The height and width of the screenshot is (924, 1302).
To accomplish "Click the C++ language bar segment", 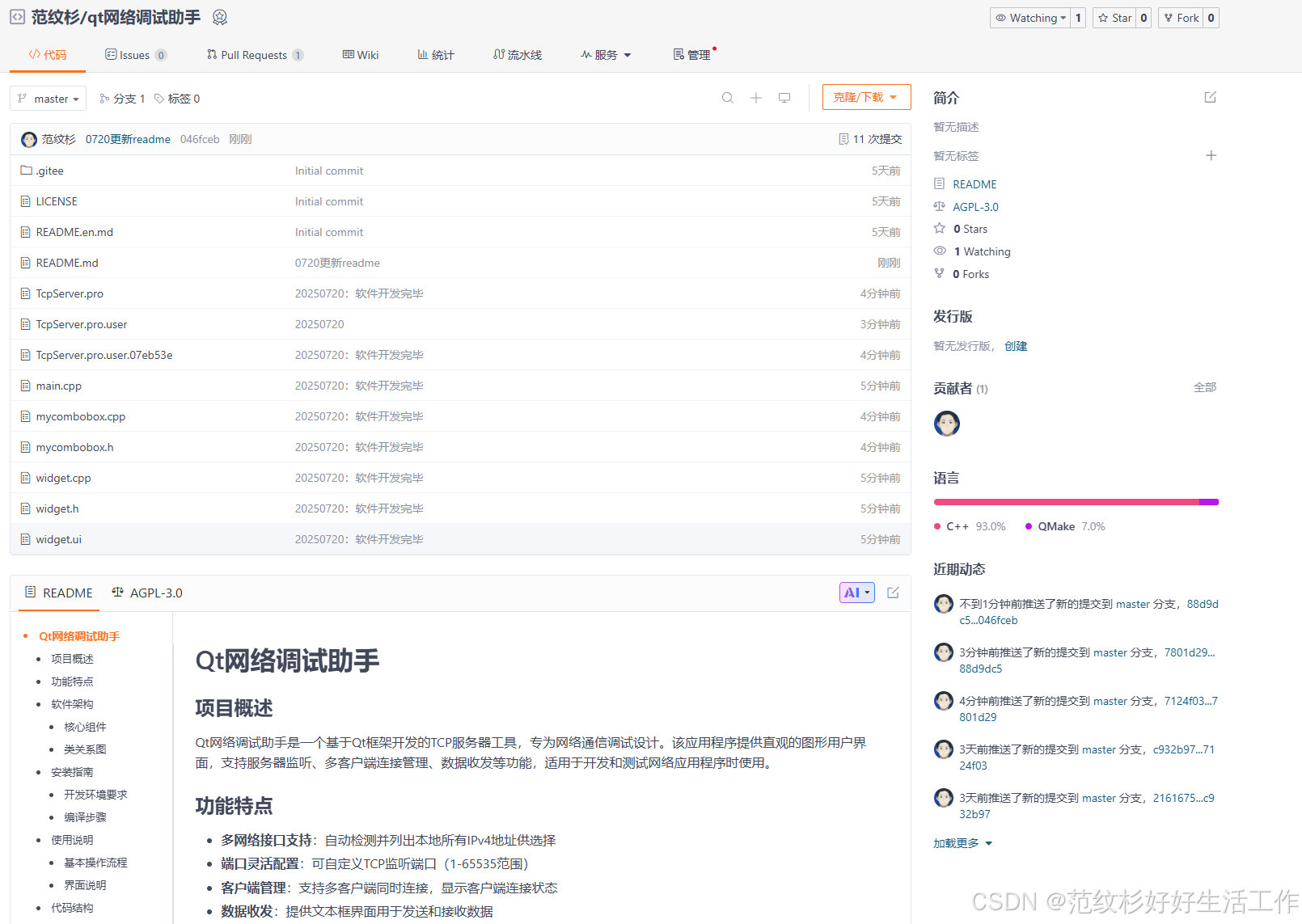I will 1066,502.
